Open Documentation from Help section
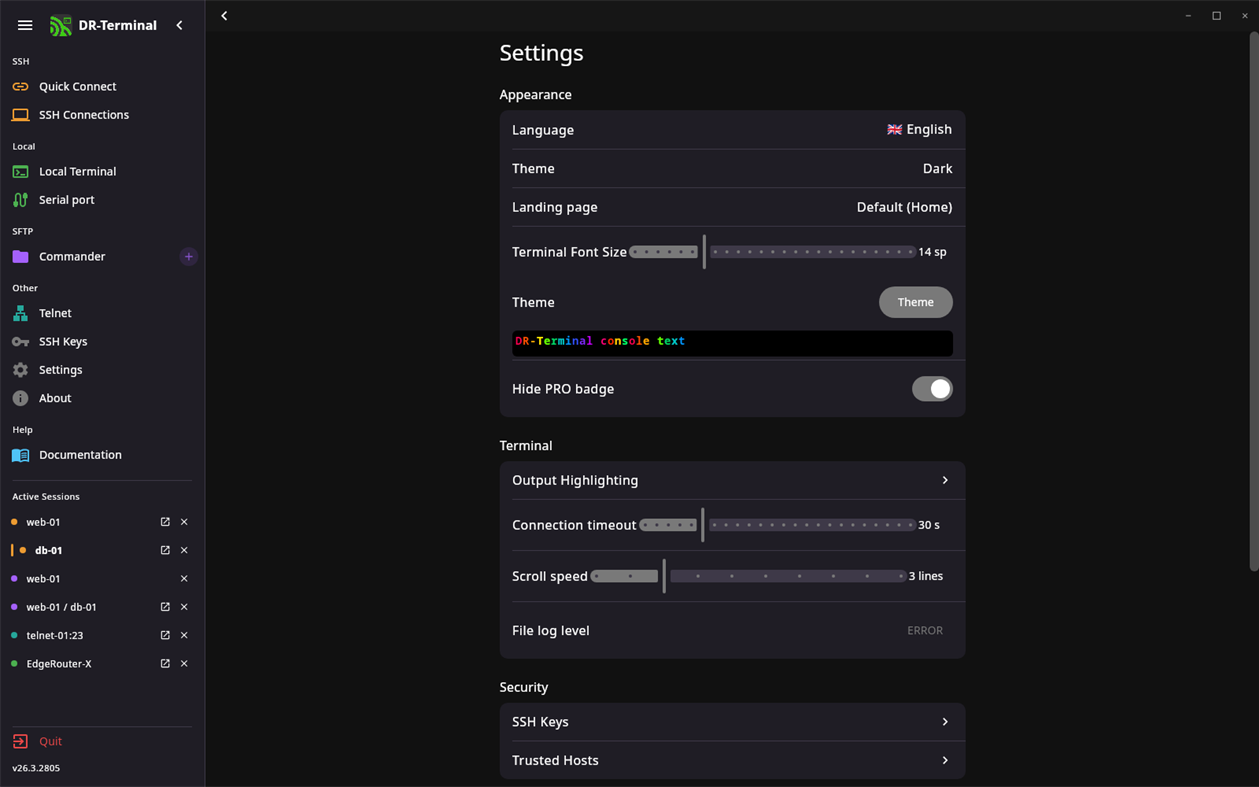Screen dimensions: 1259x787 [x=80, y=455]
